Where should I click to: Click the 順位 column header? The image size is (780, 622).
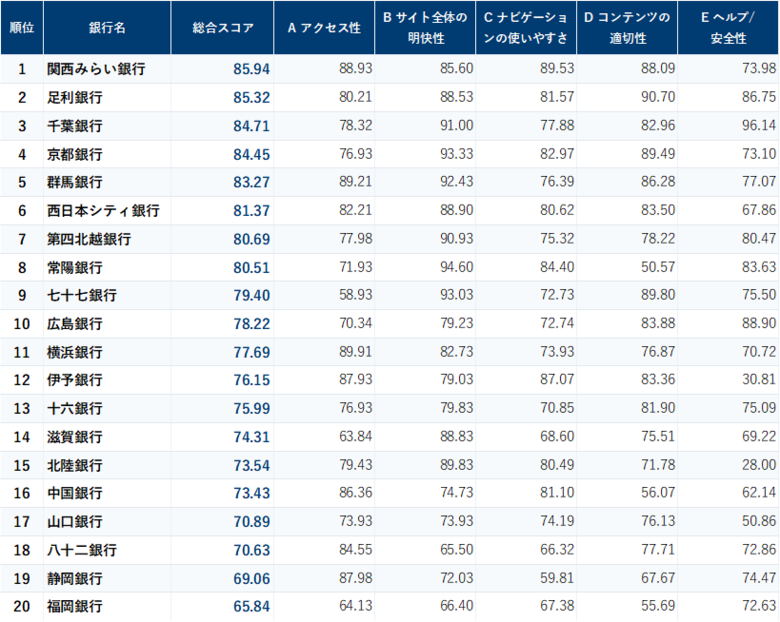[x=22, y=27]
